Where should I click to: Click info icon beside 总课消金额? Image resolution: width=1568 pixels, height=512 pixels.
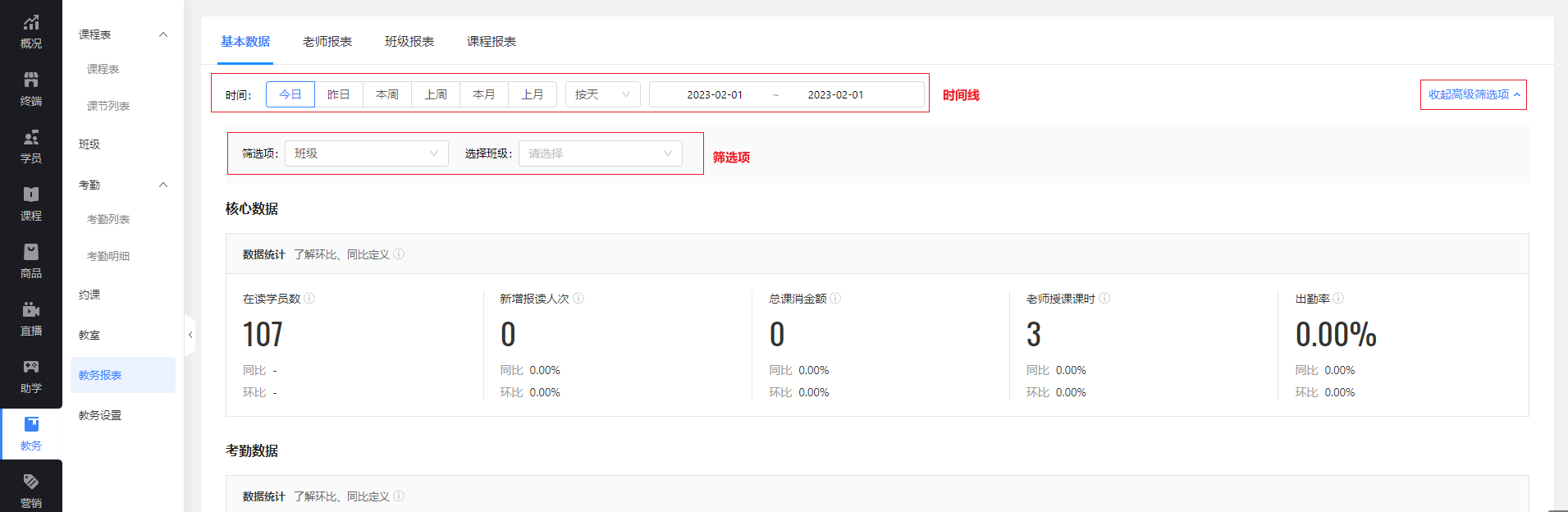click(x=835, y=299)
